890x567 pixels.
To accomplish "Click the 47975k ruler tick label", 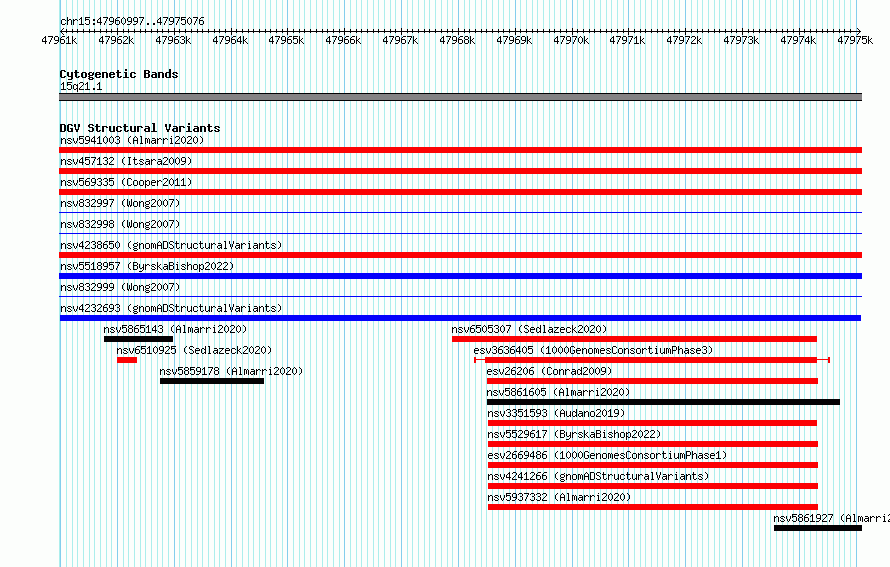I will 855,40.
